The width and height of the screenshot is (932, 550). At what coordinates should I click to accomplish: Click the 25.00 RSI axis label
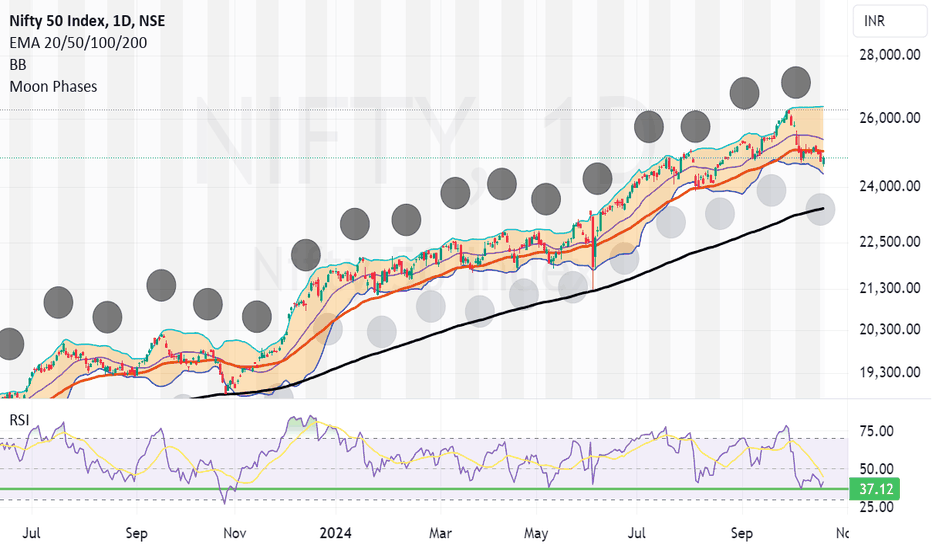(x=877, y=507)
